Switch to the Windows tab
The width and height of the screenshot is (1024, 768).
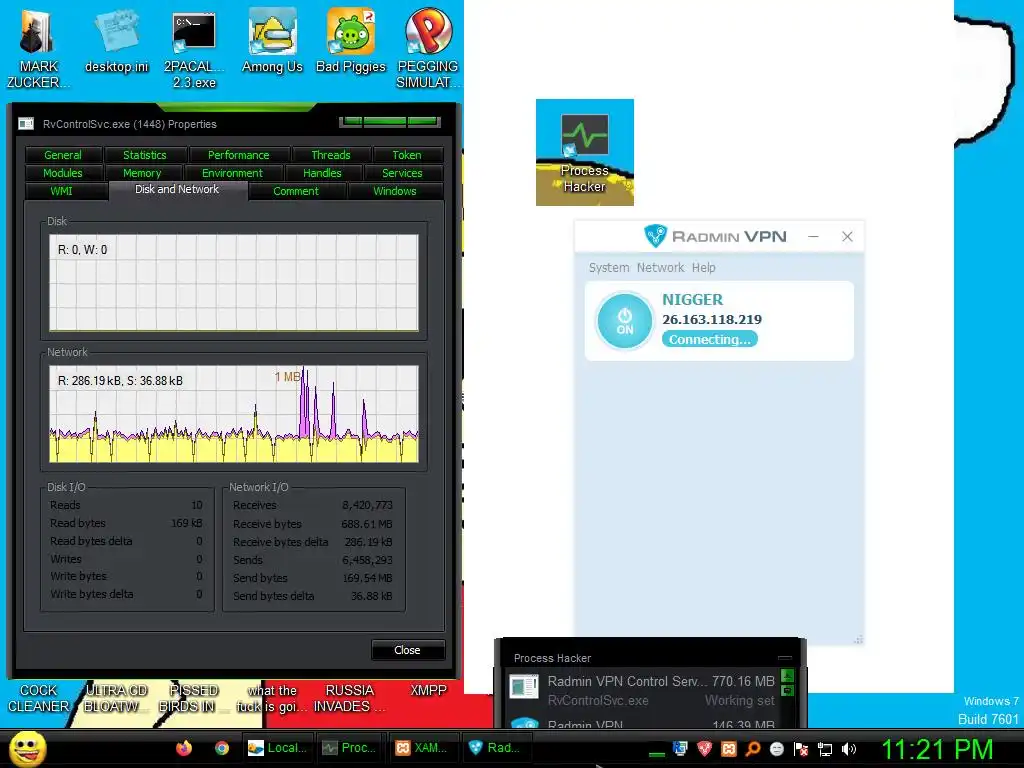click(395, 191)
